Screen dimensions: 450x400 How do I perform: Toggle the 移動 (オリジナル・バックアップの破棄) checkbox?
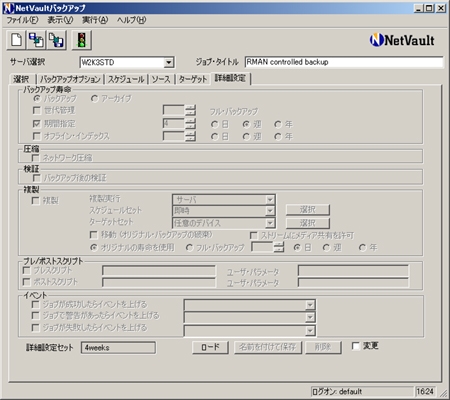(x=94, y=235)
